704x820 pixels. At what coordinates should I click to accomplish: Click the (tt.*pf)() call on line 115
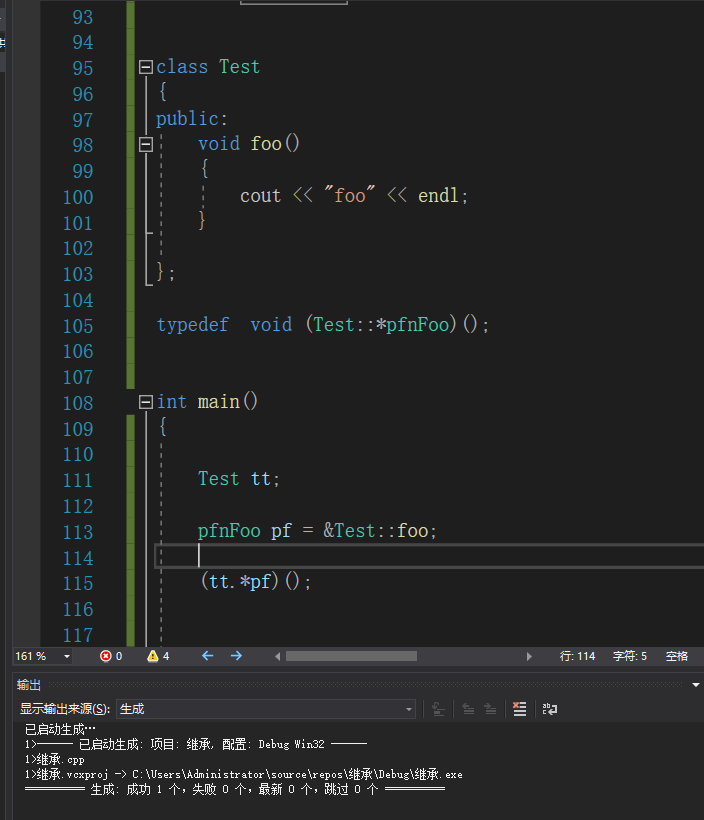tap(256, 582)
